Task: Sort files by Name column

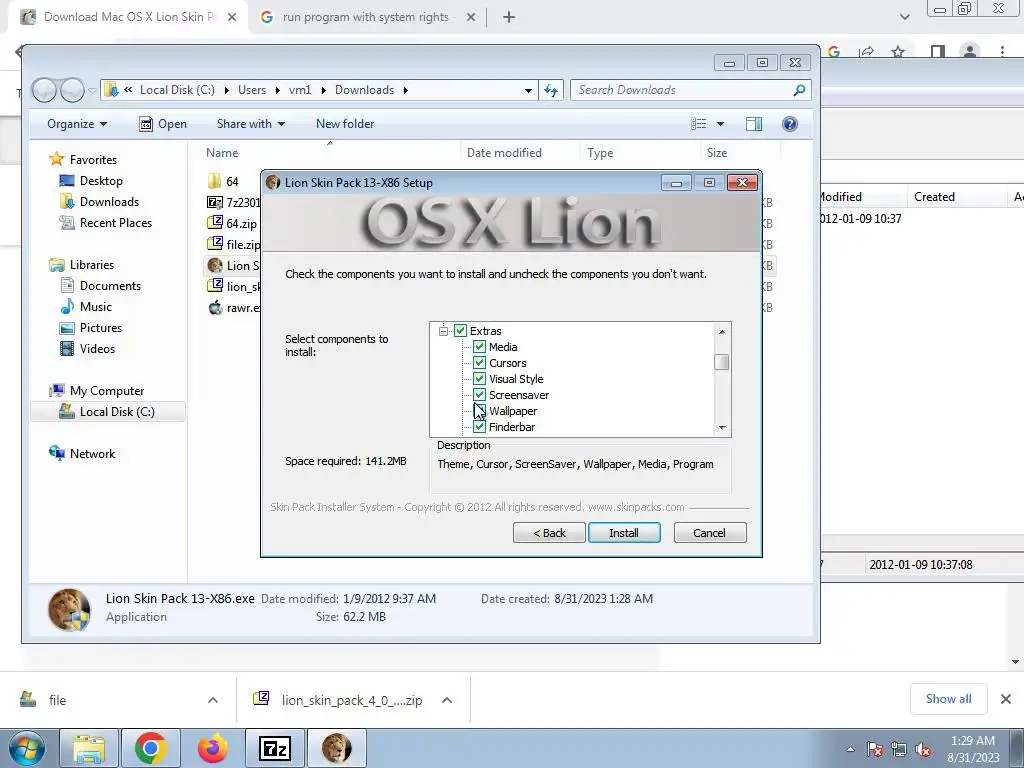Action: pyautogui.click(x=222, y=153)
